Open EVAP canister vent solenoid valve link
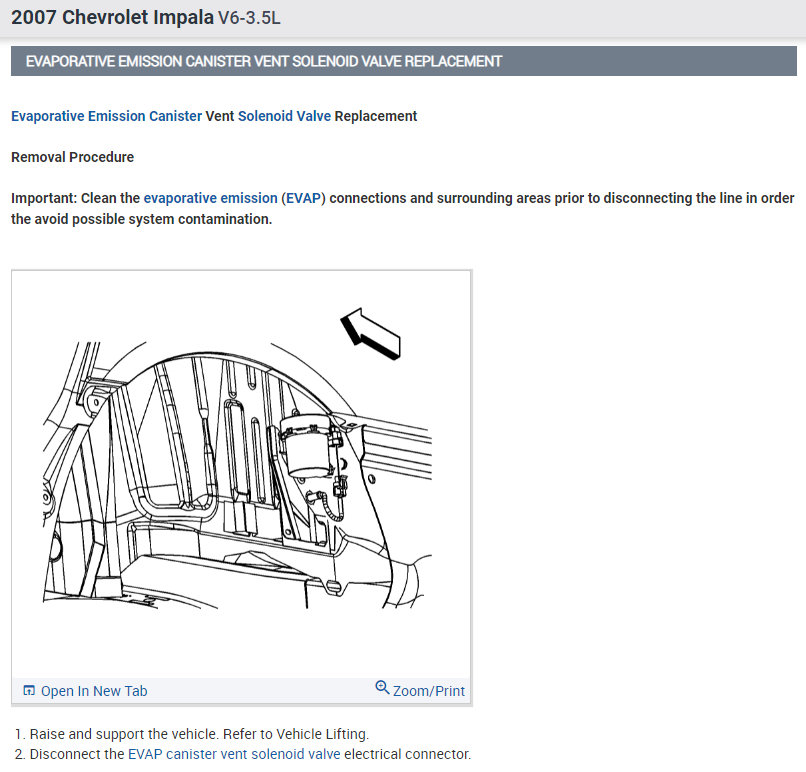Viewport: 806px width, 772px height. (234, 754)
